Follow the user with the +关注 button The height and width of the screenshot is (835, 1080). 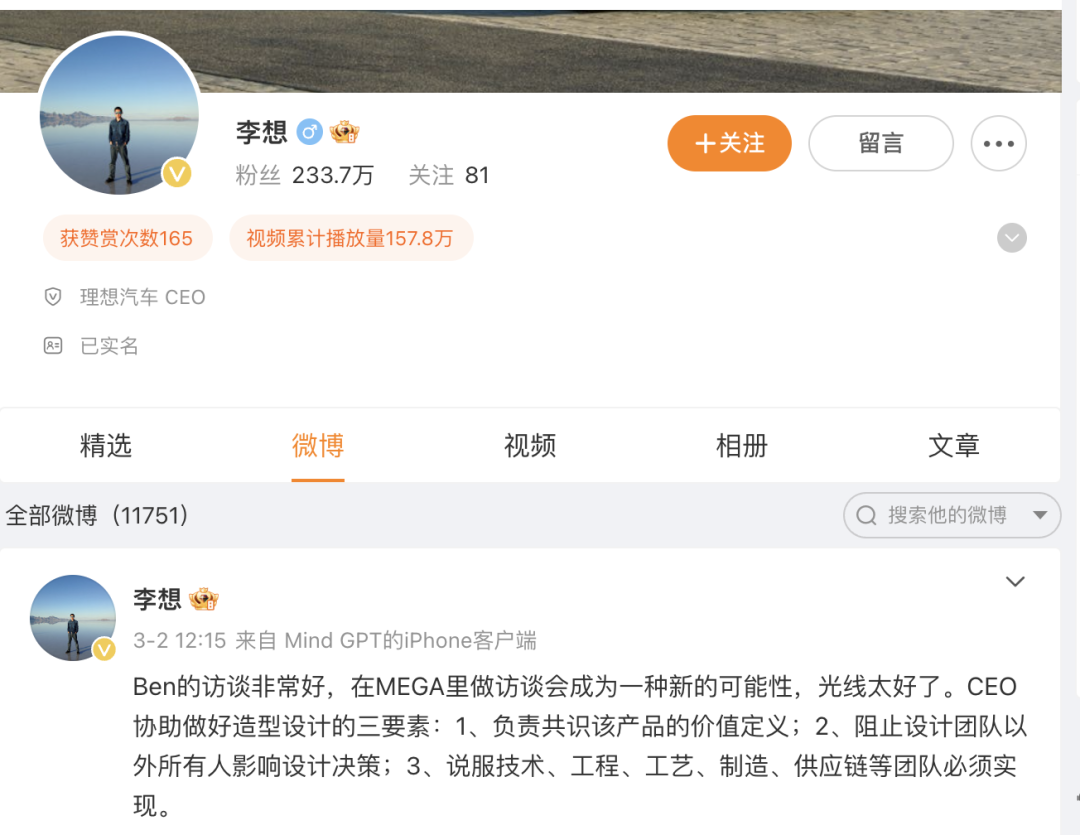point(729,143)
